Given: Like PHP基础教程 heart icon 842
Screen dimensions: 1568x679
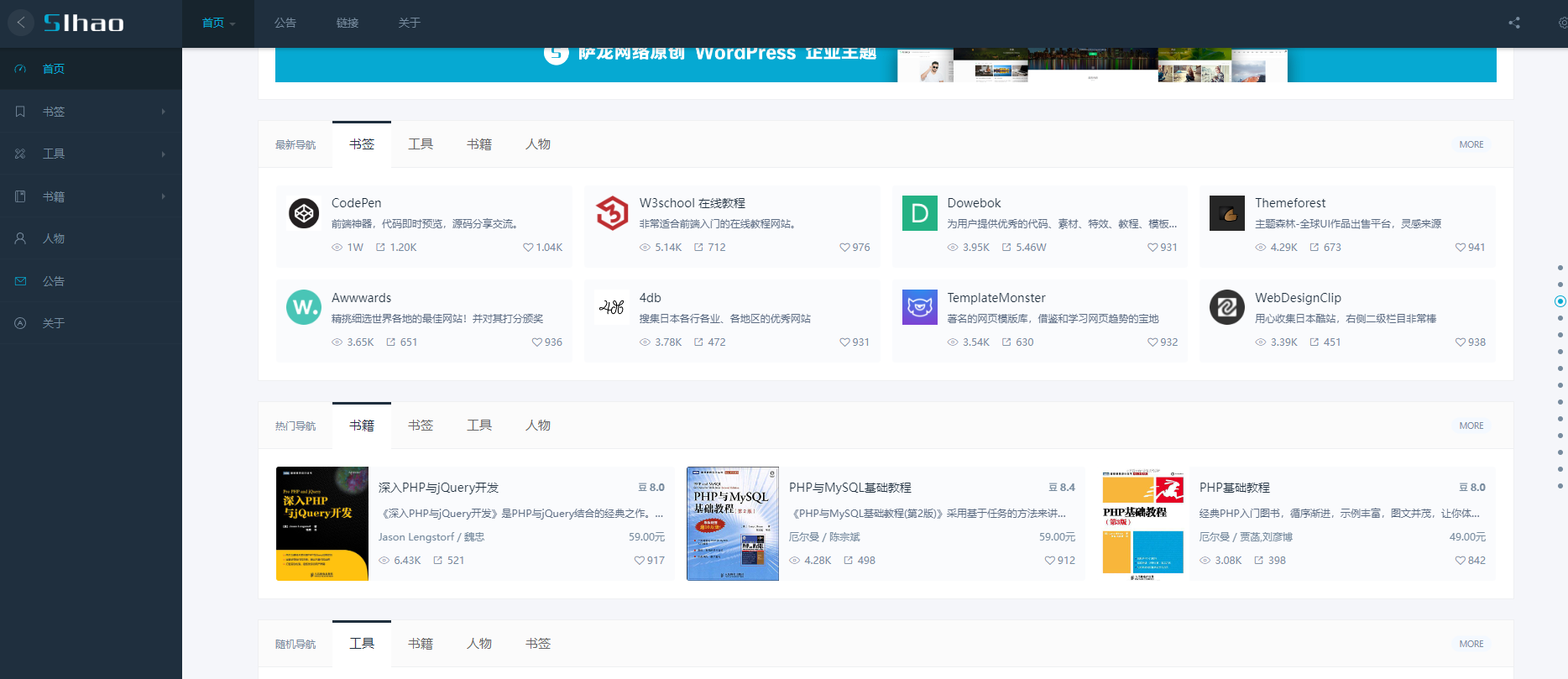Looking at the screenshot, I should pos(1461,561).
